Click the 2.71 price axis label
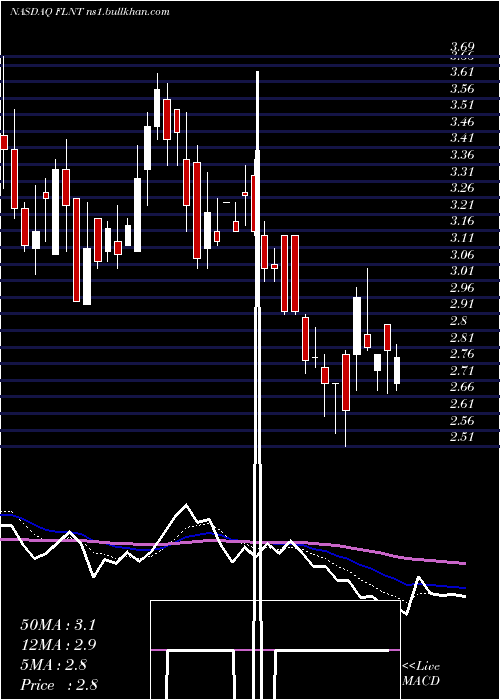Screen dimensions: 500x700 [462, 371]
